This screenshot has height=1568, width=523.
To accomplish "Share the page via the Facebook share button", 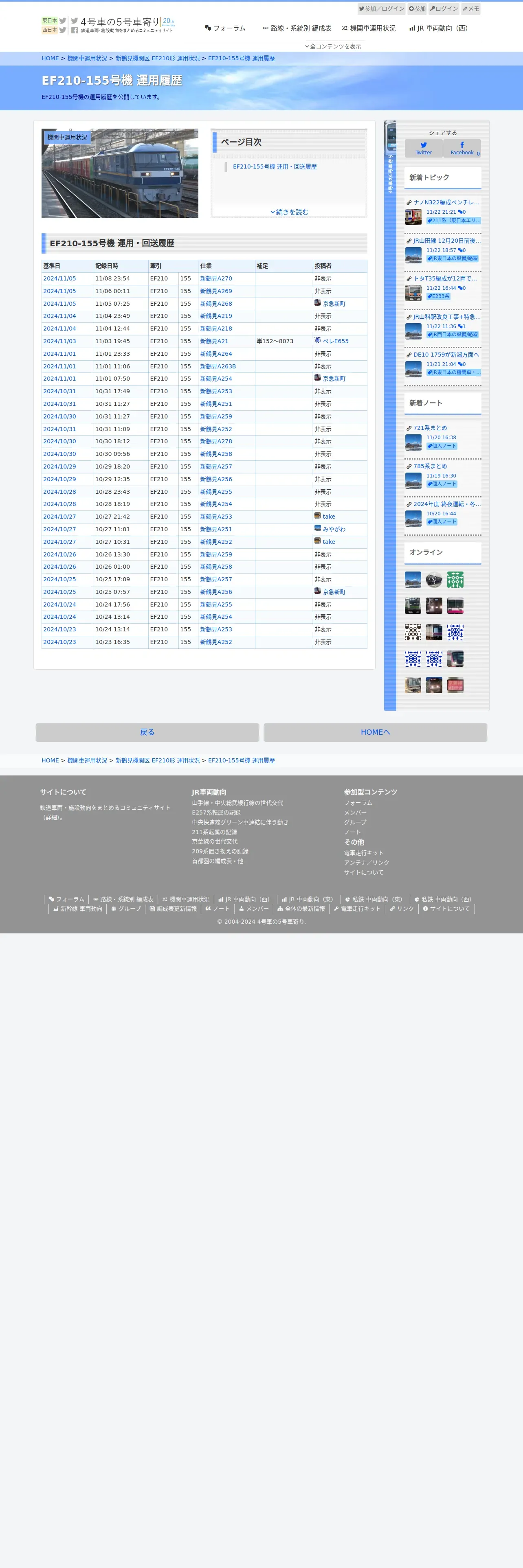I will click(462, 149).
